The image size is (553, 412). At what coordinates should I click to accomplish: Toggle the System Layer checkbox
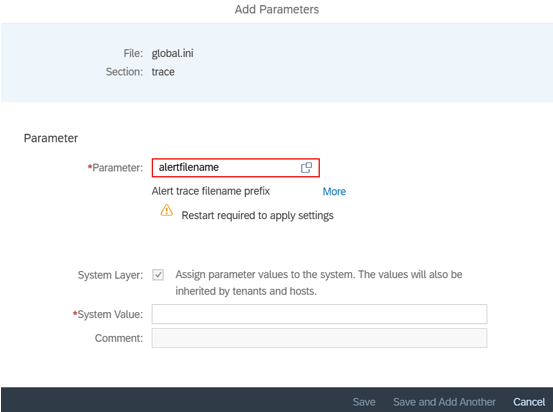tap(158, 275)
